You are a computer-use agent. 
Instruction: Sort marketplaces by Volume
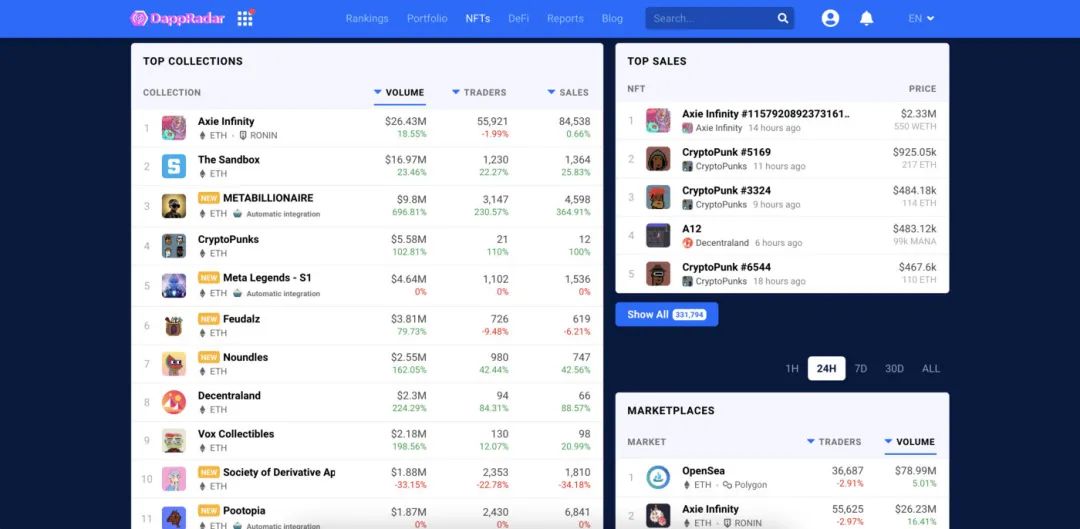click(910, 442)
